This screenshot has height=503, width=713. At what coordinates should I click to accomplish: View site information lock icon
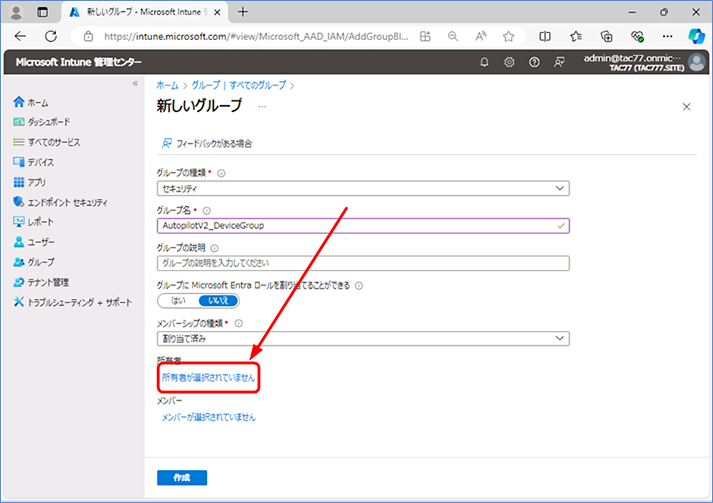point(88,36)
